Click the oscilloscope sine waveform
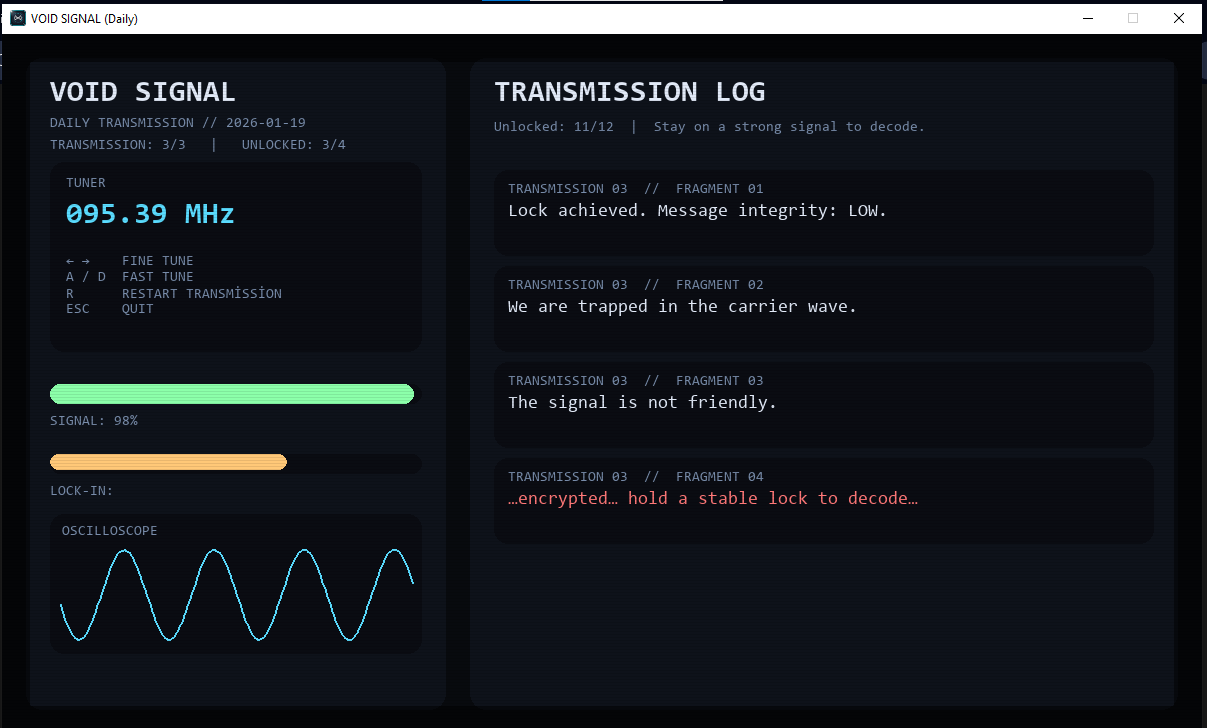The width and height of the screenshot is (1207, 728). 237,595
